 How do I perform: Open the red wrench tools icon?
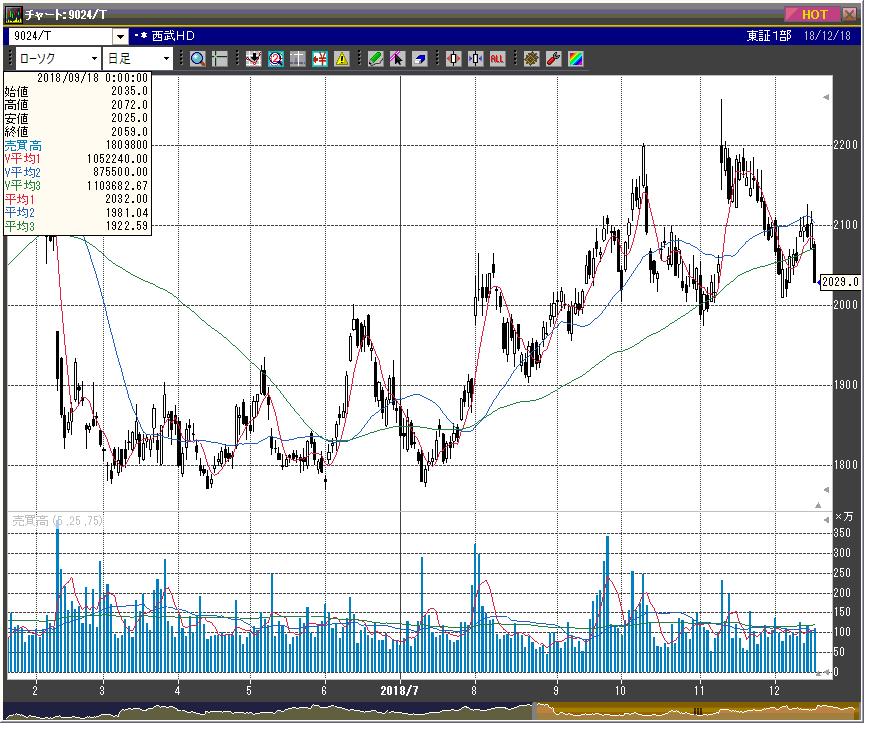(553, 59)
